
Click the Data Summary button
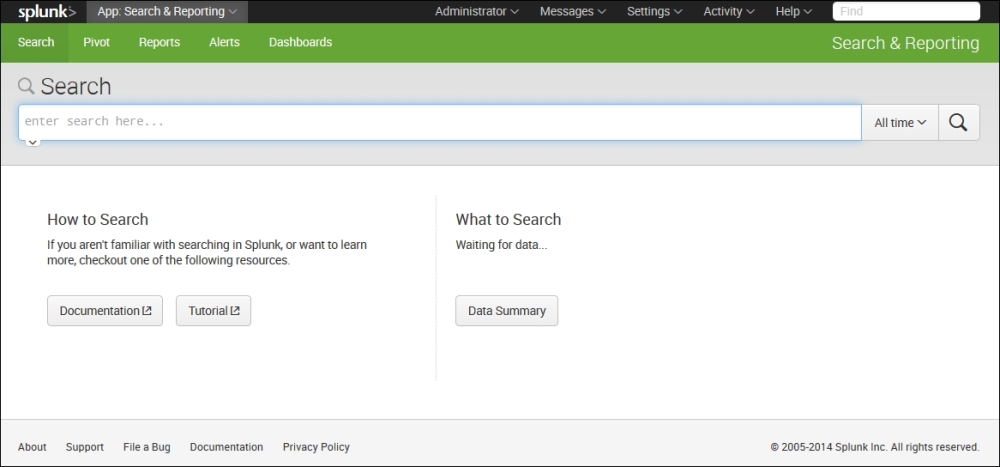[506, 311]
